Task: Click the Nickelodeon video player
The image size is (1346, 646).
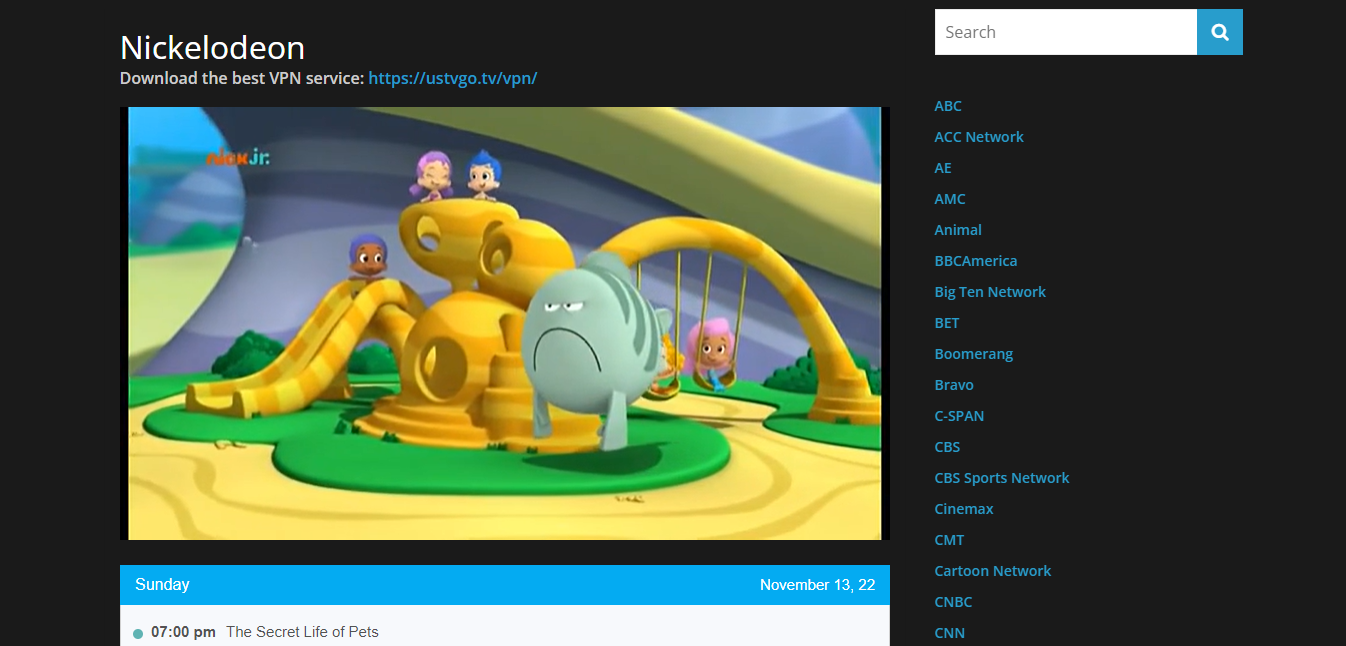Action: pos(505,323)
